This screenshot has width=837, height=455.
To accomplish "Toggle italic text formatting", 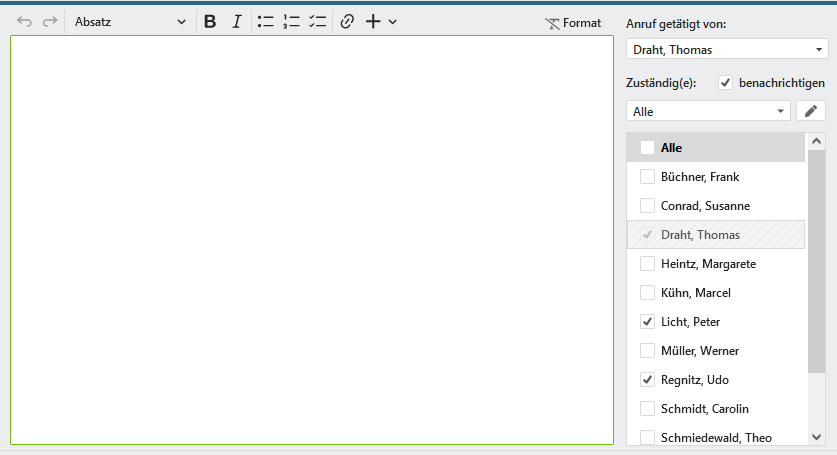I will (236, 21).
